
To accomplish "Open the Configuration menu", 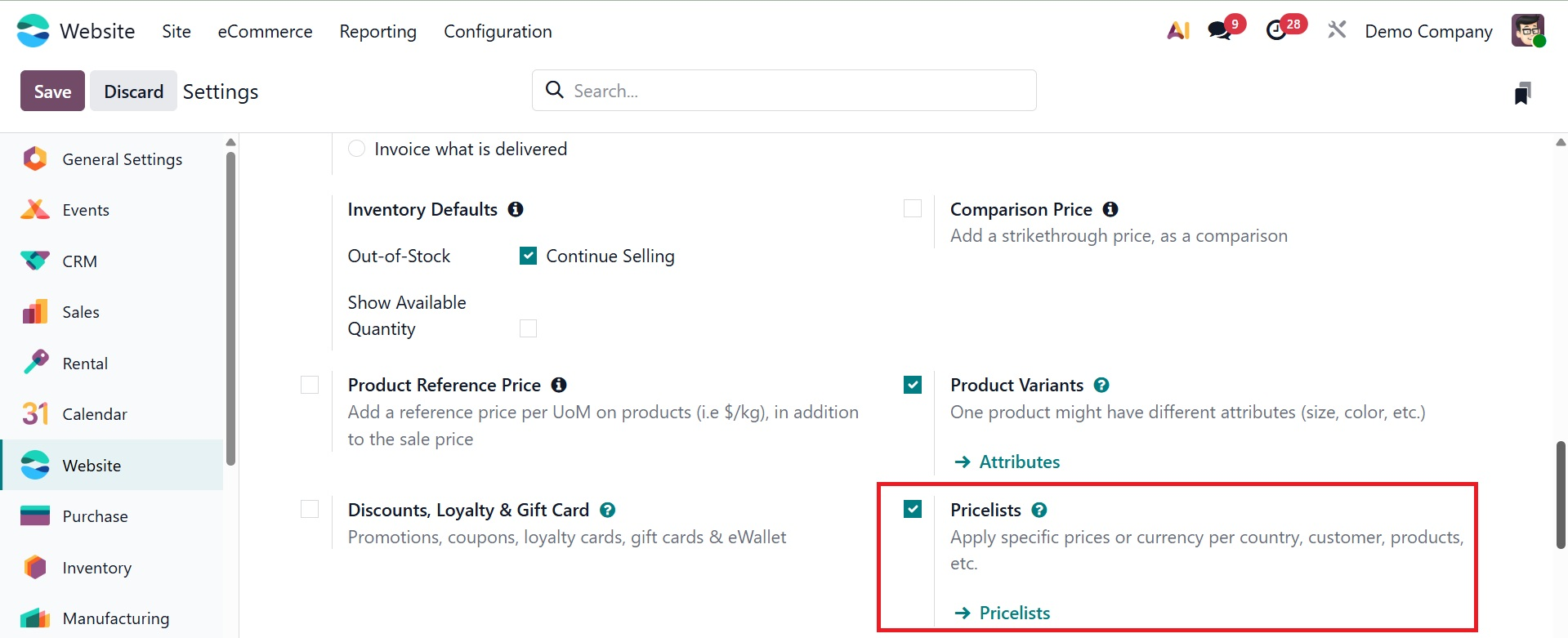I will 498,31.
